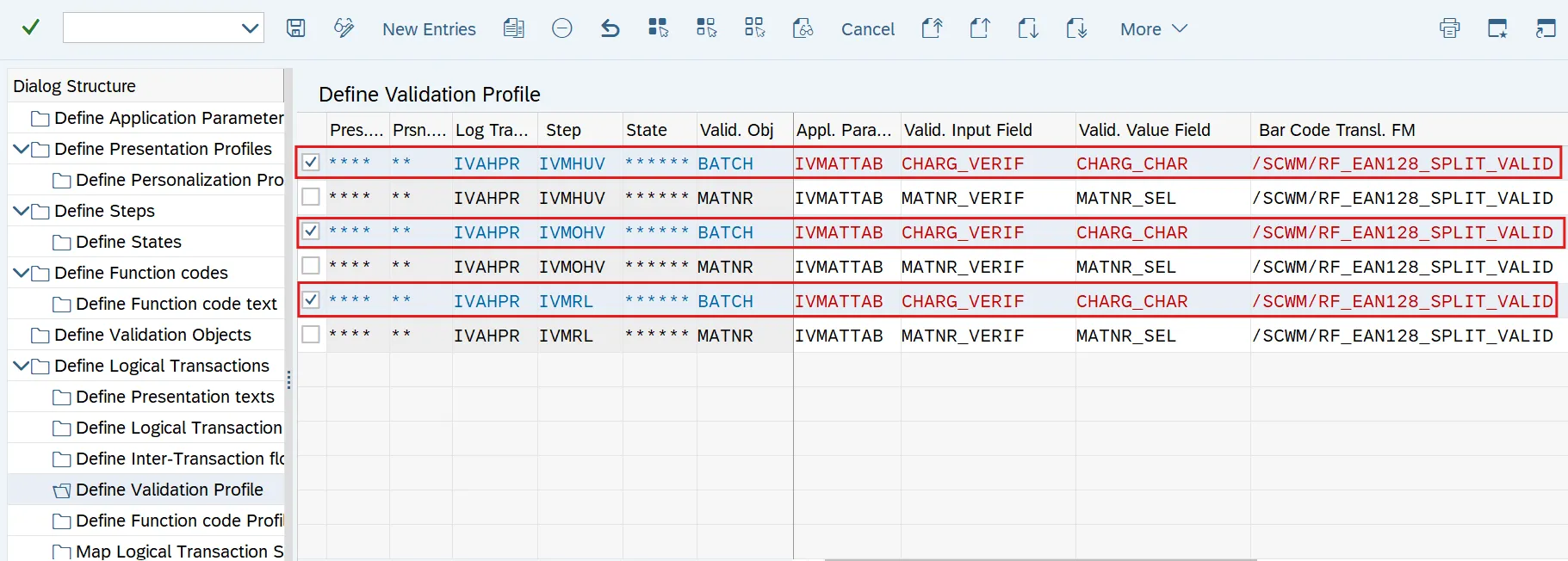Image resolution: width=1568 pixels, height=561 pixels.
Task: Click the Delete minus circle icon
Action: (561, 28)
